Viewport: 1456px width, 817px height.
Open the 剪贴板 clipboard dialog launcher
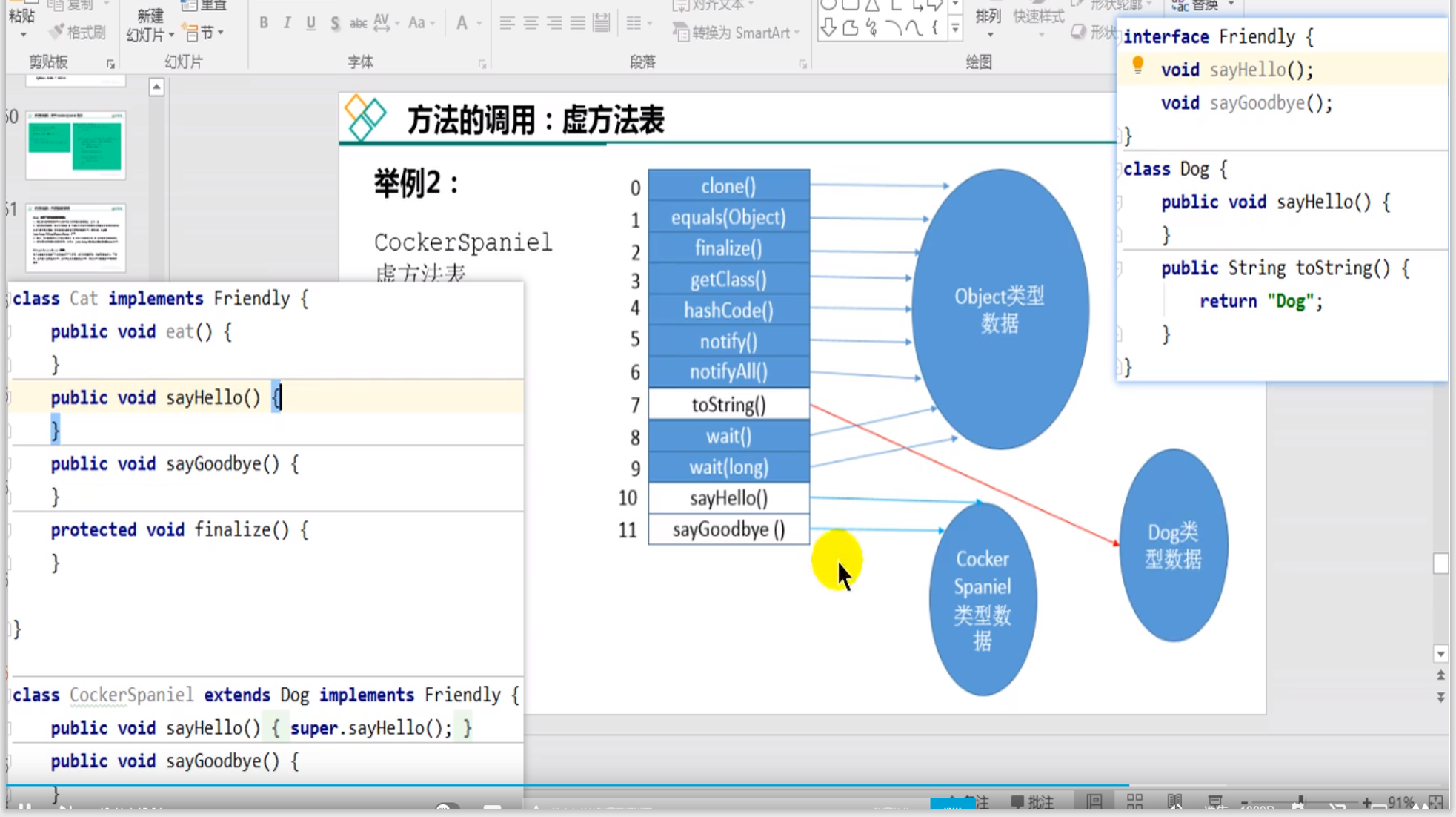pos(110,64)
